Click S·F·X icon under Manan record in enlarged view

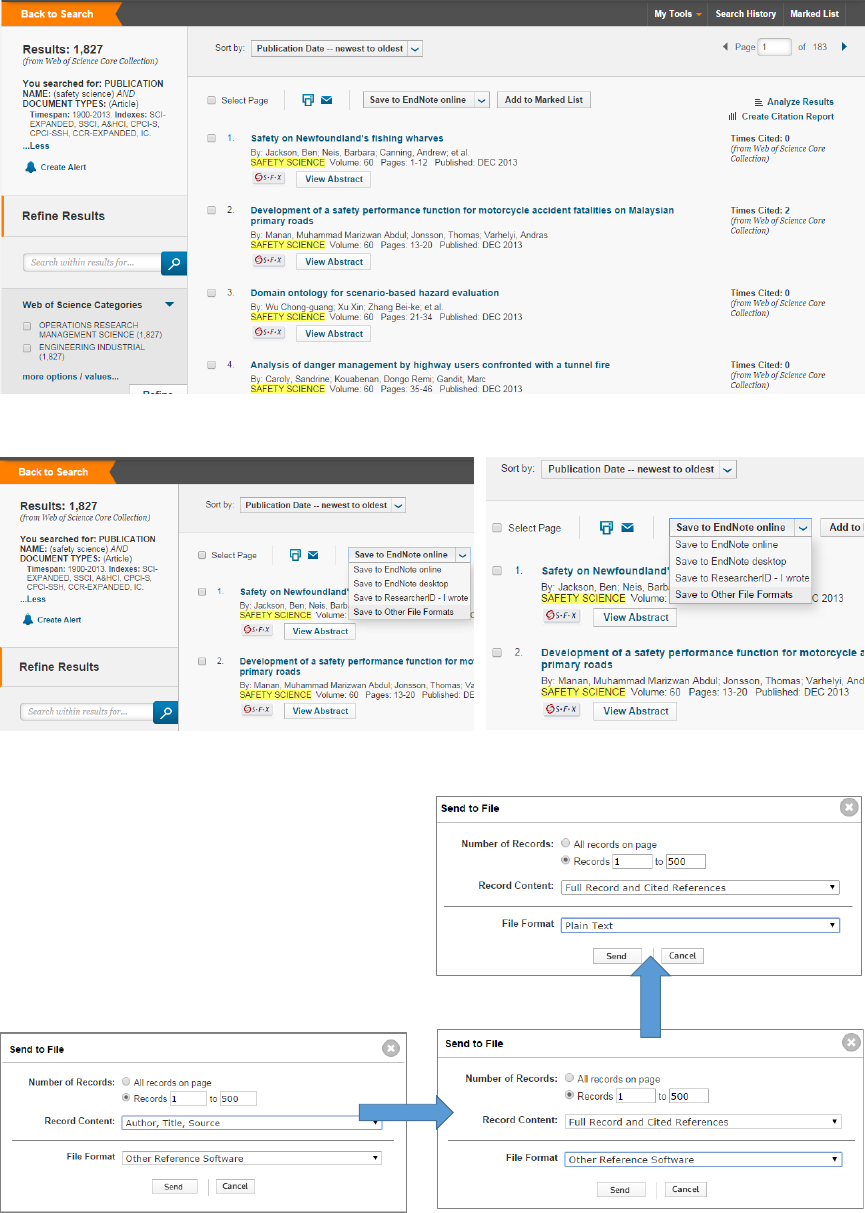click(x=562, y=709)
